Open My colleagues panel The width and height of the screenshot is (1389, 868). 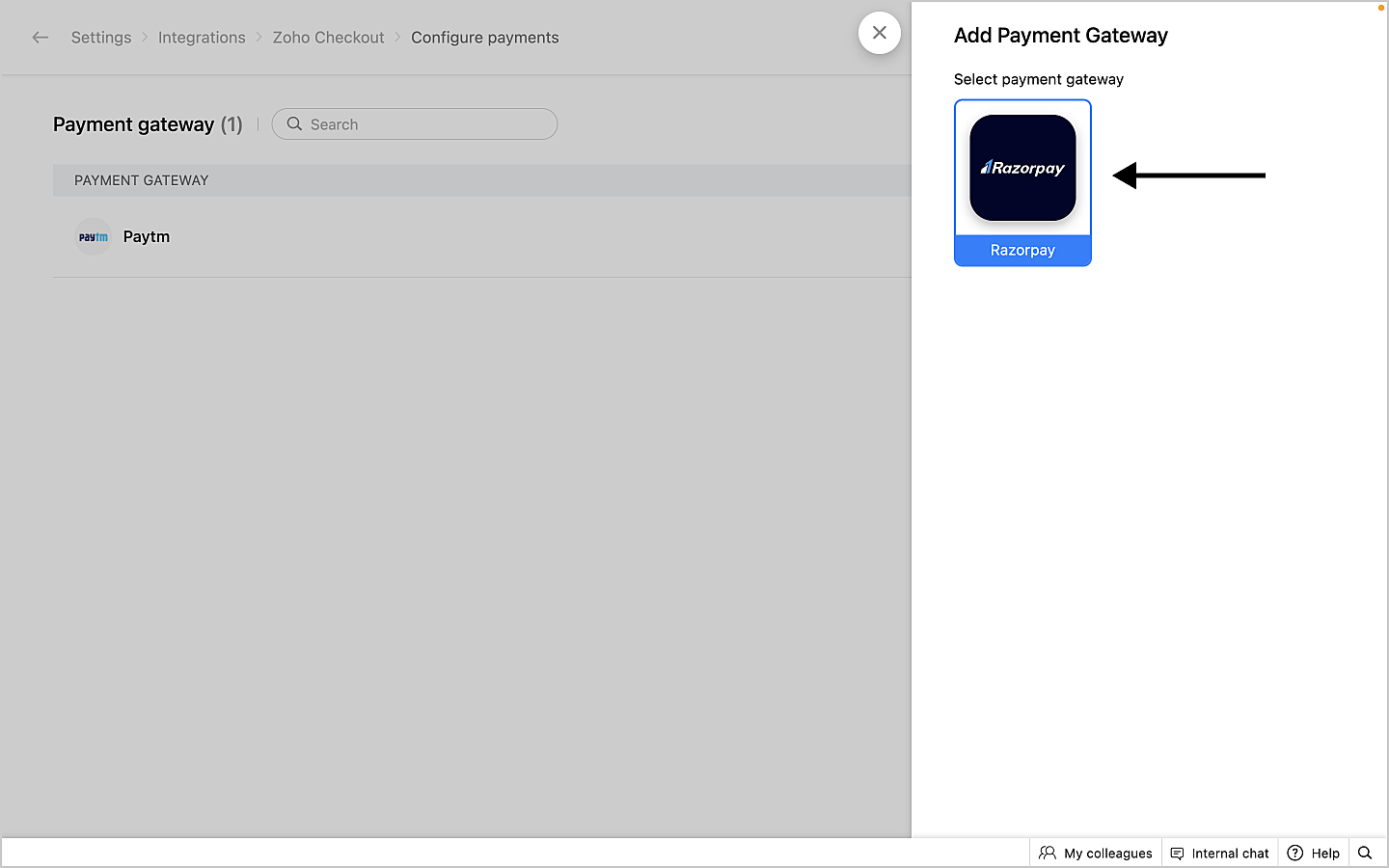[1096, 854]
